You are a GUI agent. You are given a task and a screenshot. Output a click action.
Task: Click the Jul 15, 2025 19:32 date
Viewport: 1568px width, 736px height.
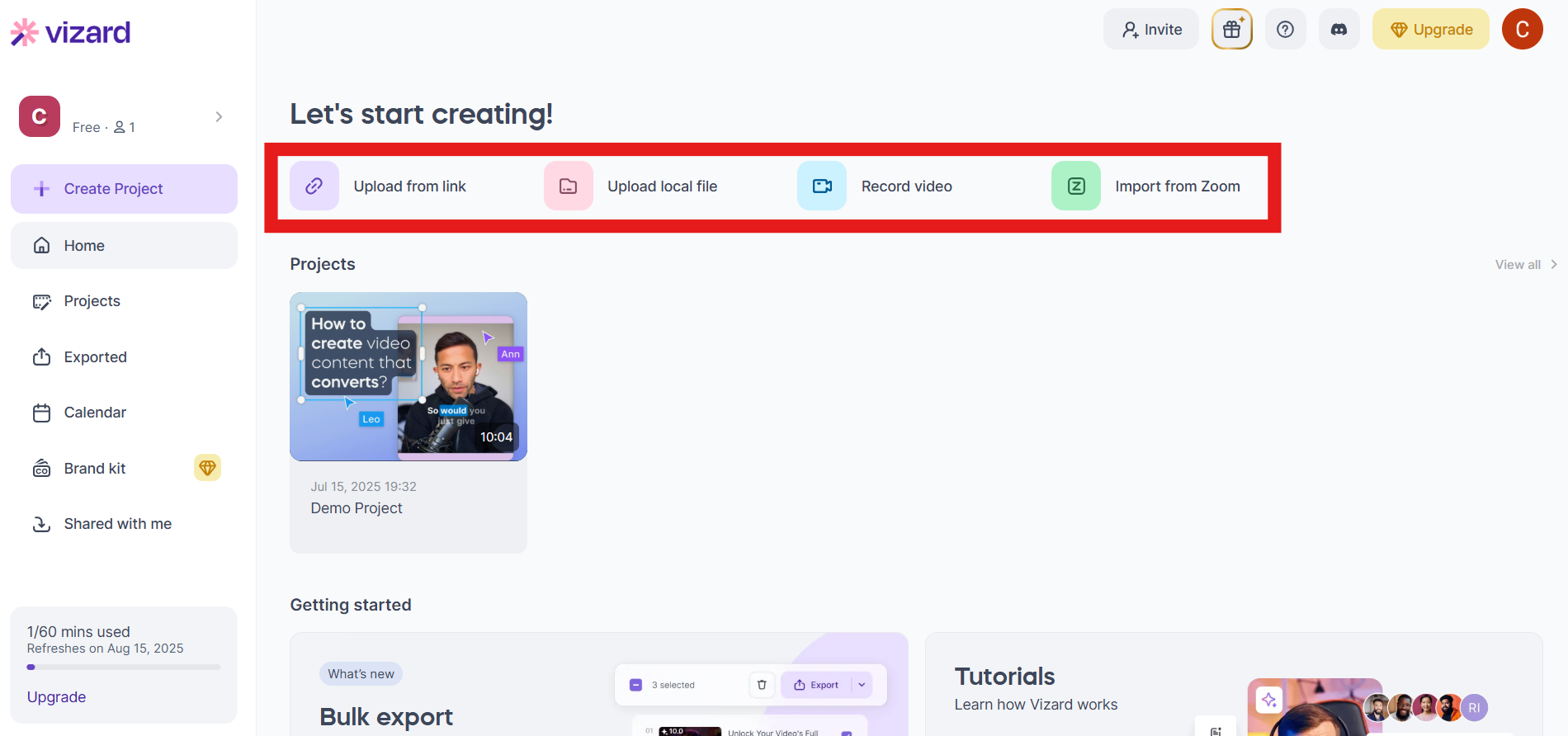pyautogui.click(x=364, y=487)
